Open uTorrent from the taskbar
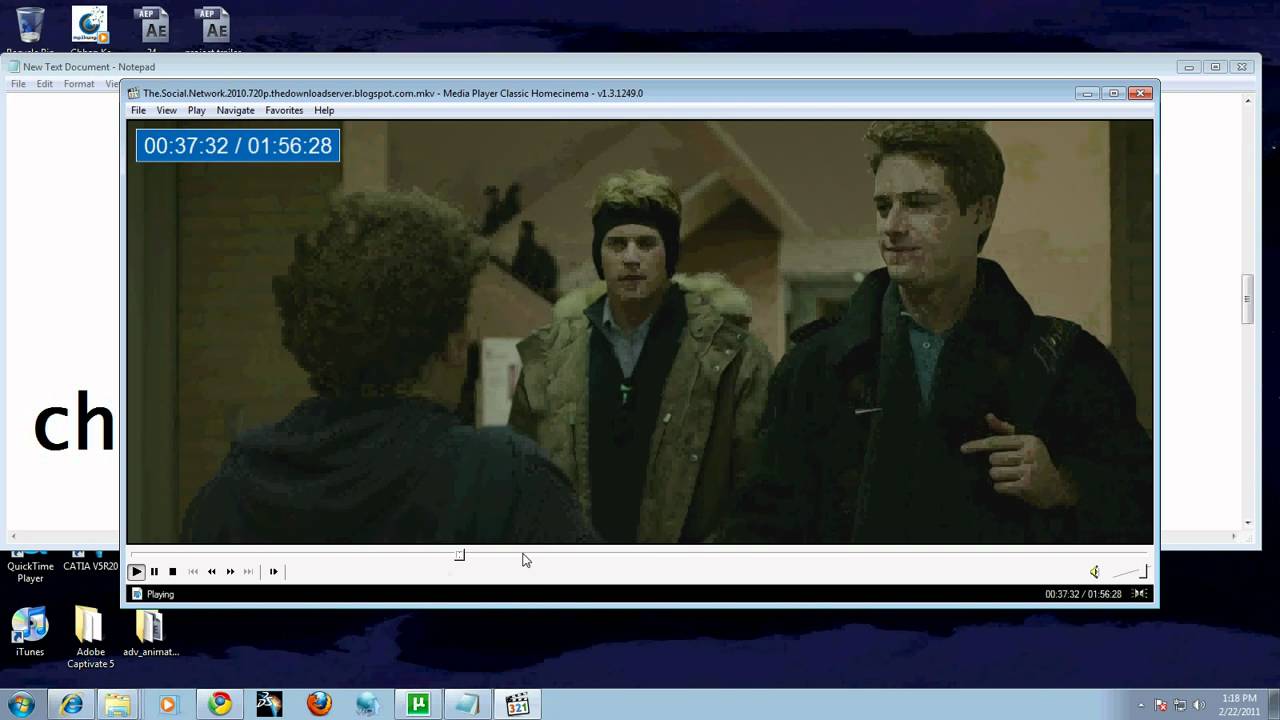The height and width of the screenshot is (720, 1280). click(418, 704)
